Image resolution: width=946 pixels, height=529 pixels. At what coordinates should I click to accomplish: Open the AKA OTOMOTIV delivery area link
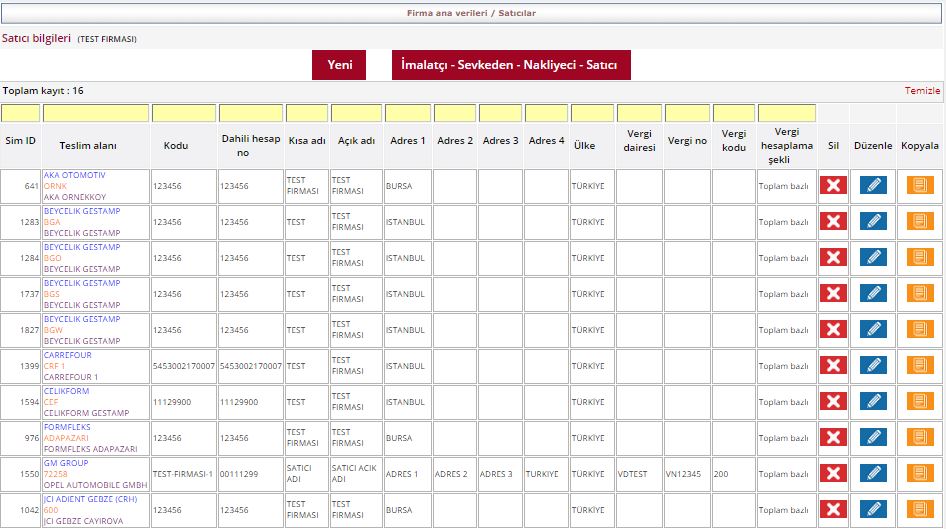(74, 175)
